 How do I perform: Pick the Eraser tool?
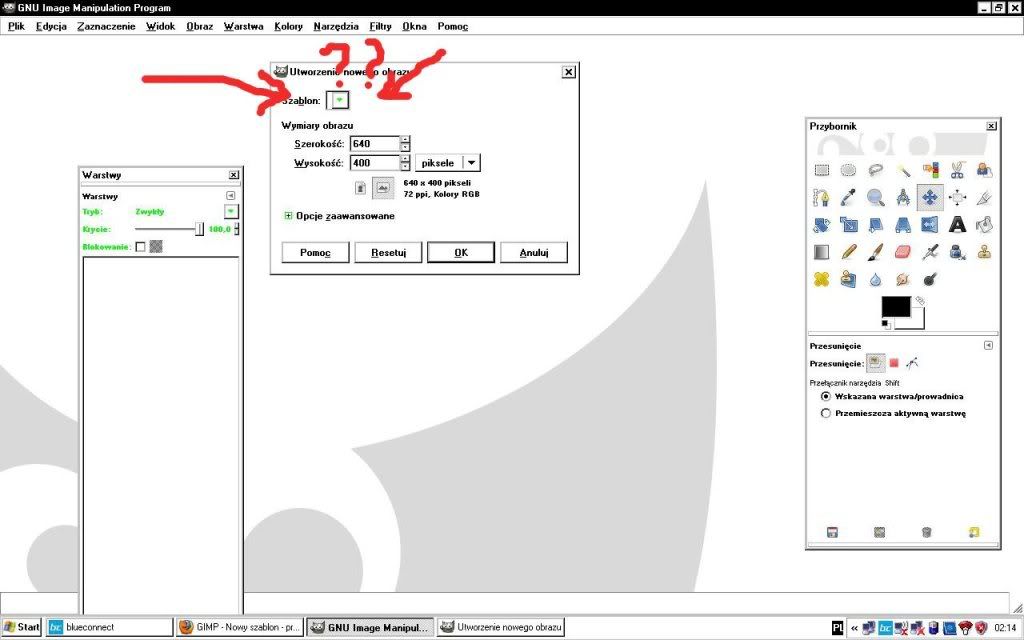(x=903, y=252)
